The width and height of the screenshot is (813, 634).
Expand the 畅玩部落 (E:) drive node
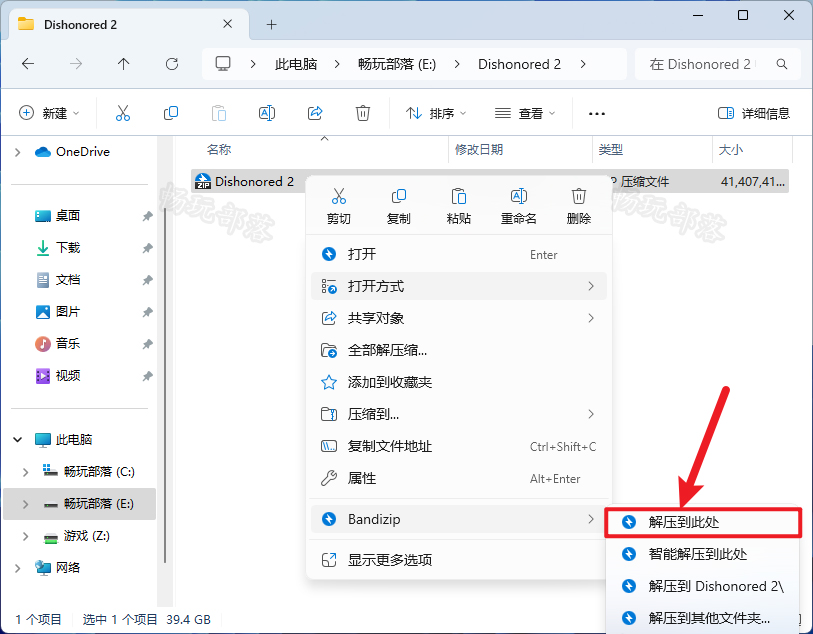pos(25,504)
